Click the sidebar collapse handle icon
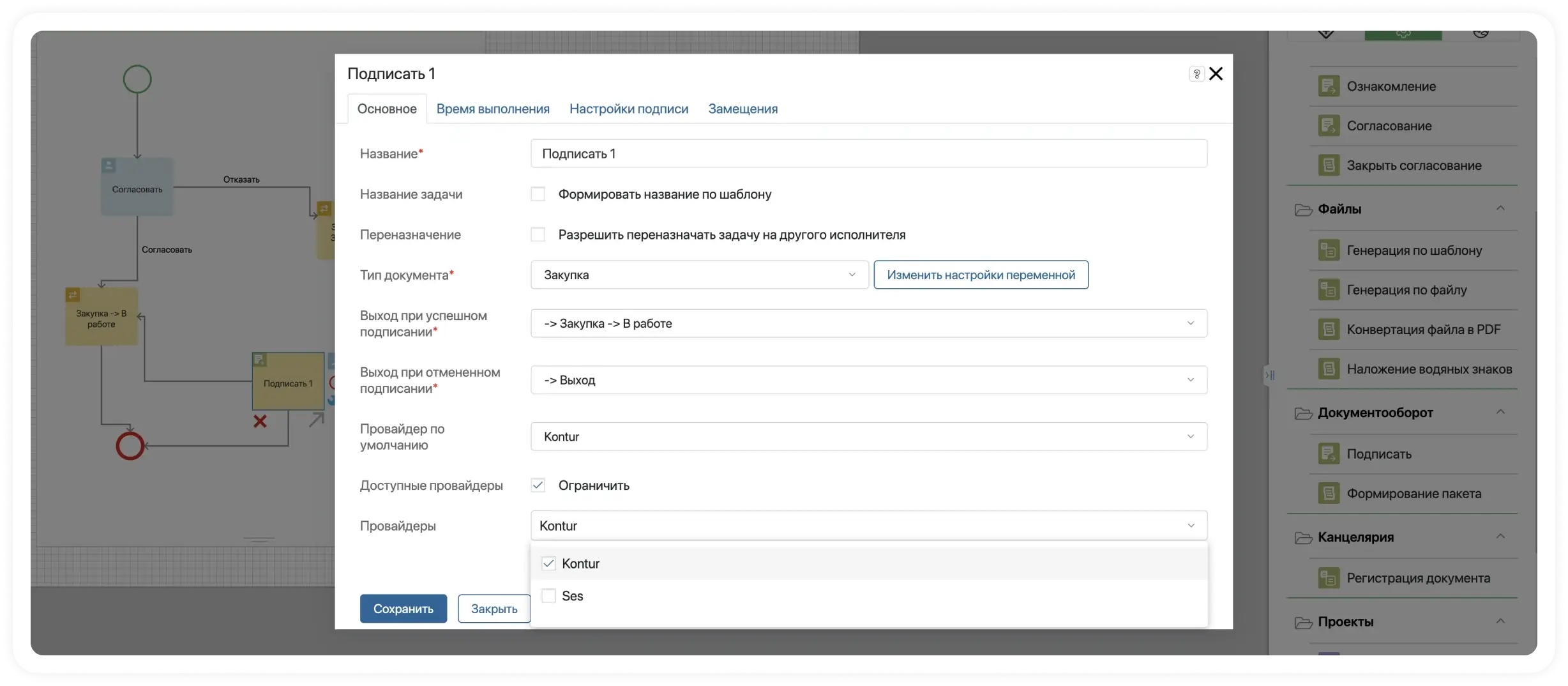The width and height of the screenshot is (1568, 686). click(x=1270, y=375)
